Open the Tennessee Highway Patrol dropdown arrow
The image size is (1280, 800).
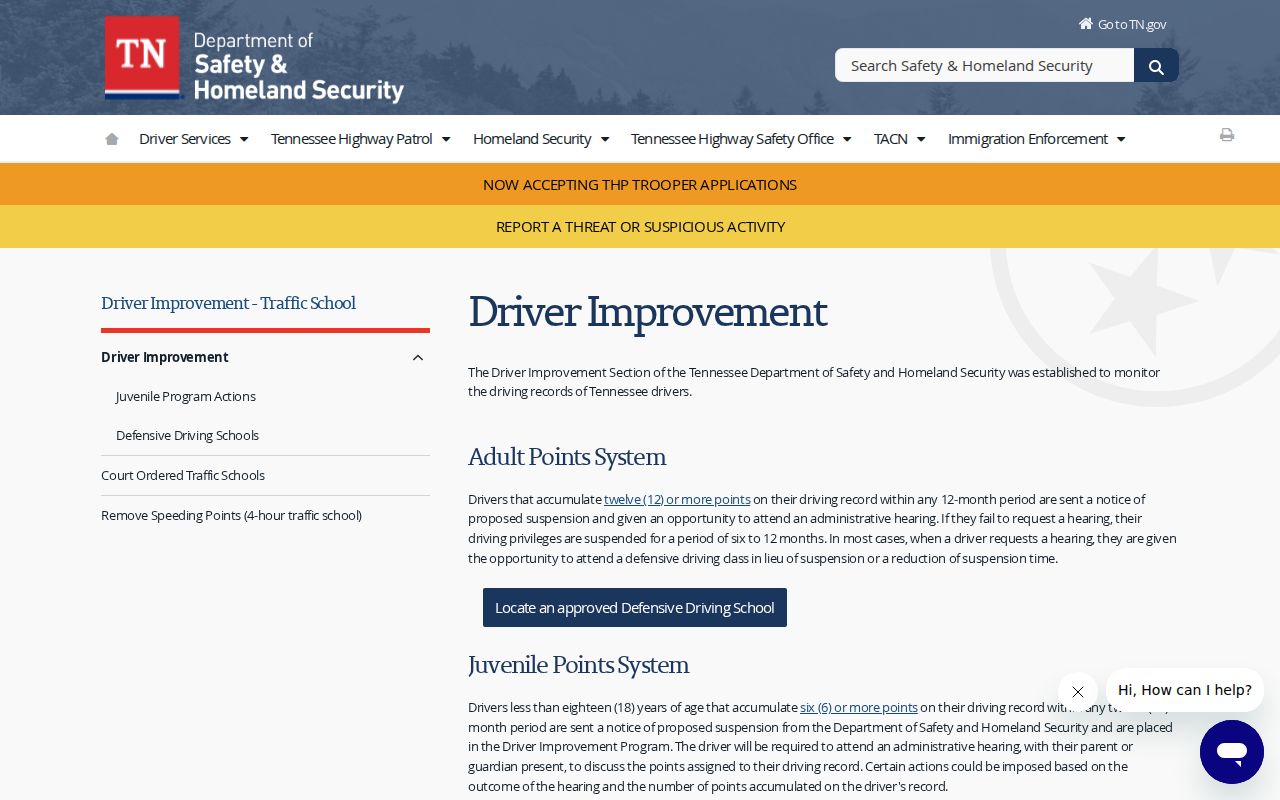[446, 140]
